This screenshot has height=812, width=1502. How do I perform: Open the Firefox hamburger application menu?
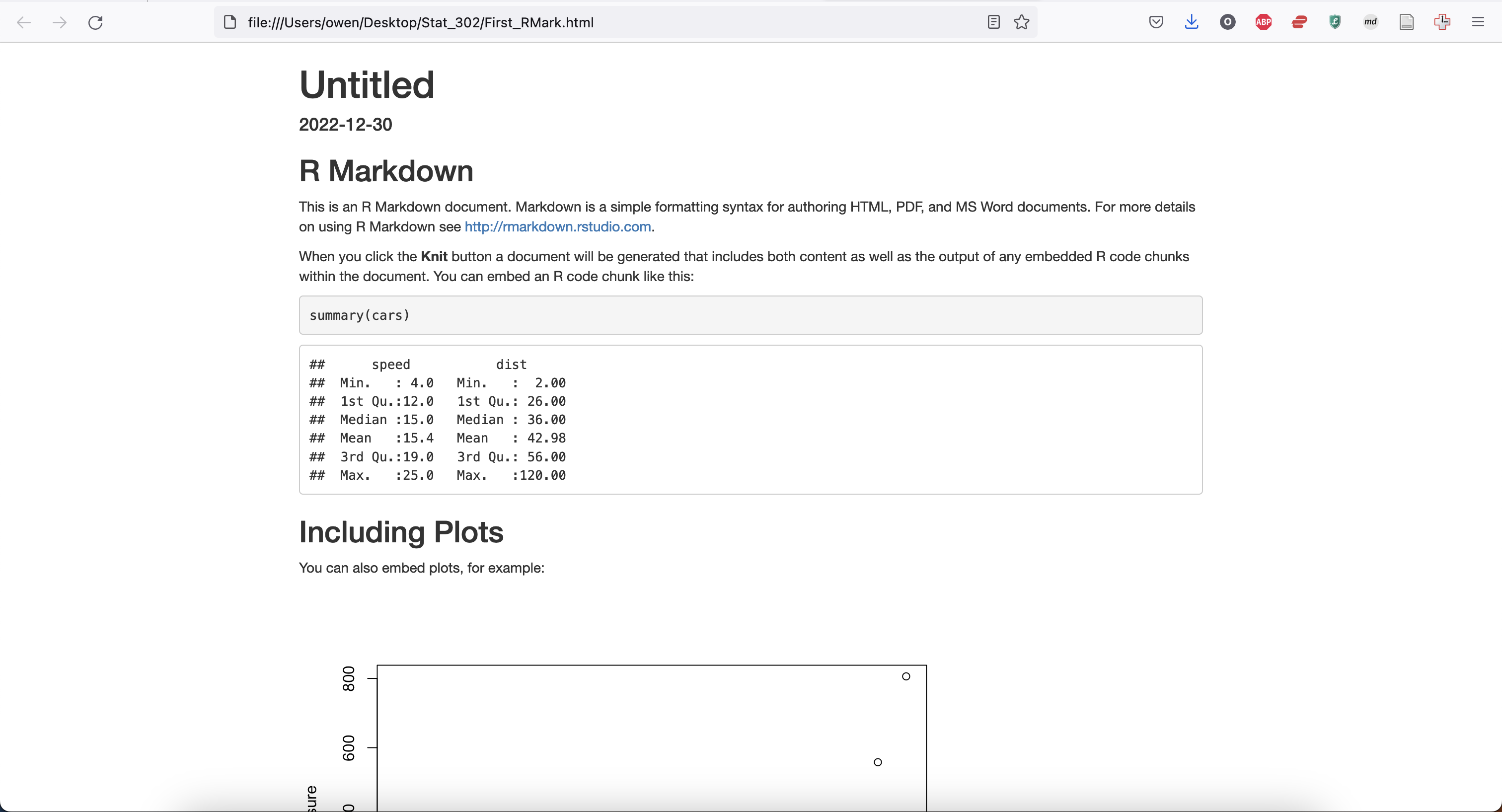[1478, 22]
